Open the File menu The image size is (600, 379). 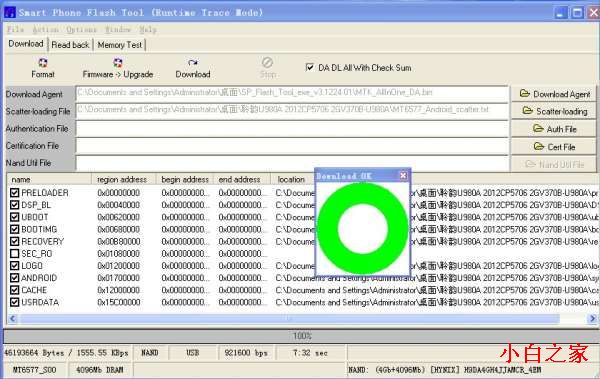(x=15, y=29)
